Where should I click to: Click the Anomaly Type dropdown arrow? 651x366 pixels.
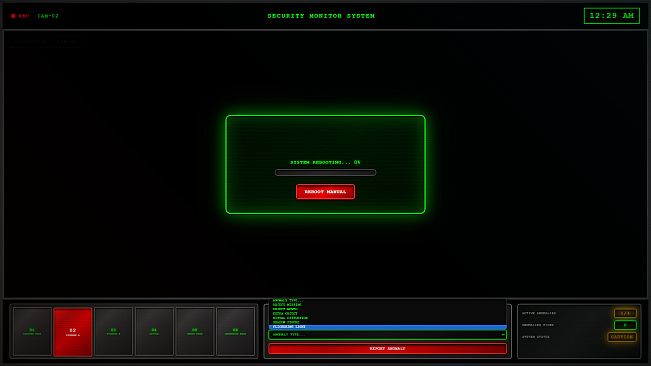[502, 334]
